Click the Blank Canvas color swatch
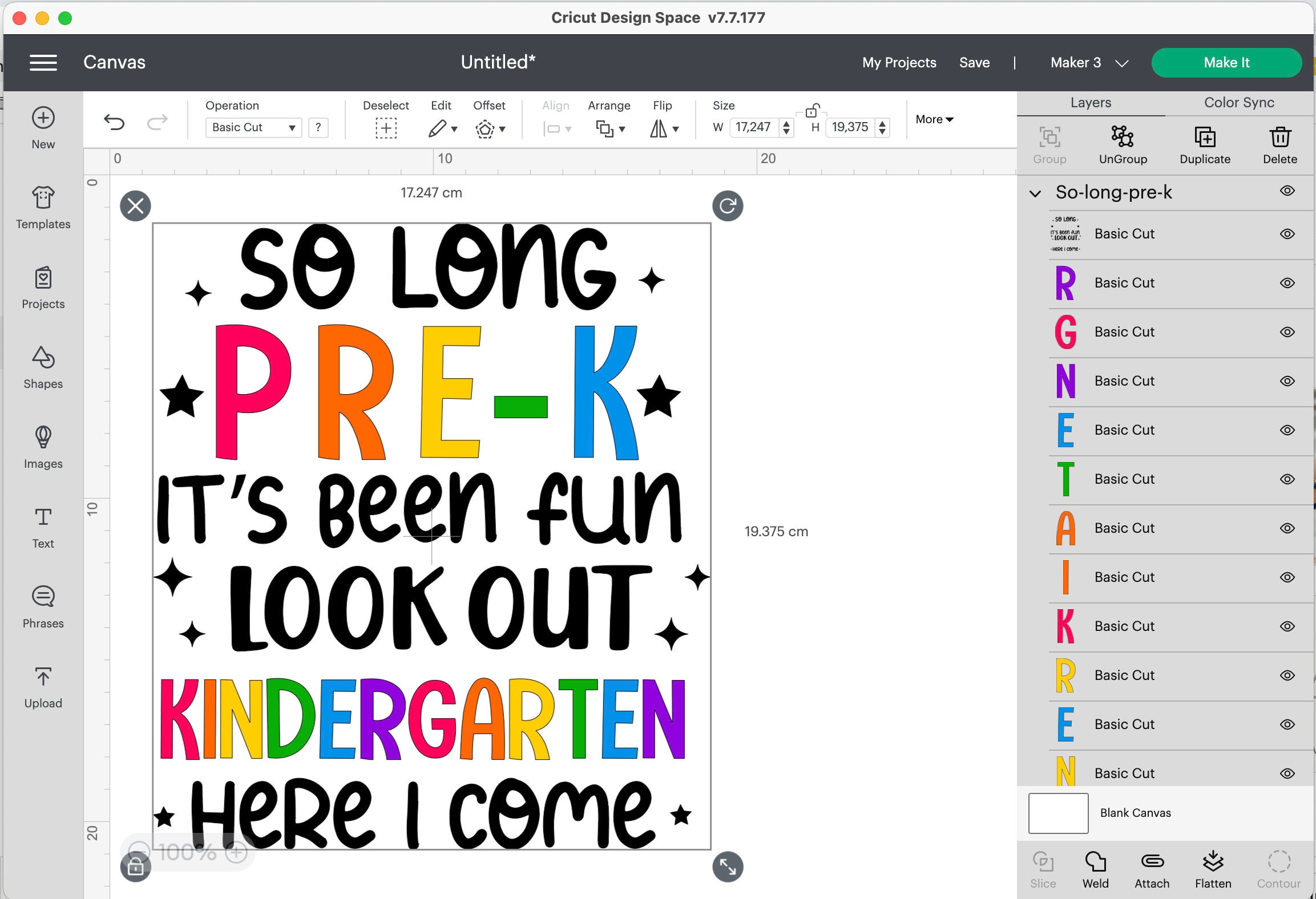This screenshot has height=899, width=1316. click(x=1059, y=812)
